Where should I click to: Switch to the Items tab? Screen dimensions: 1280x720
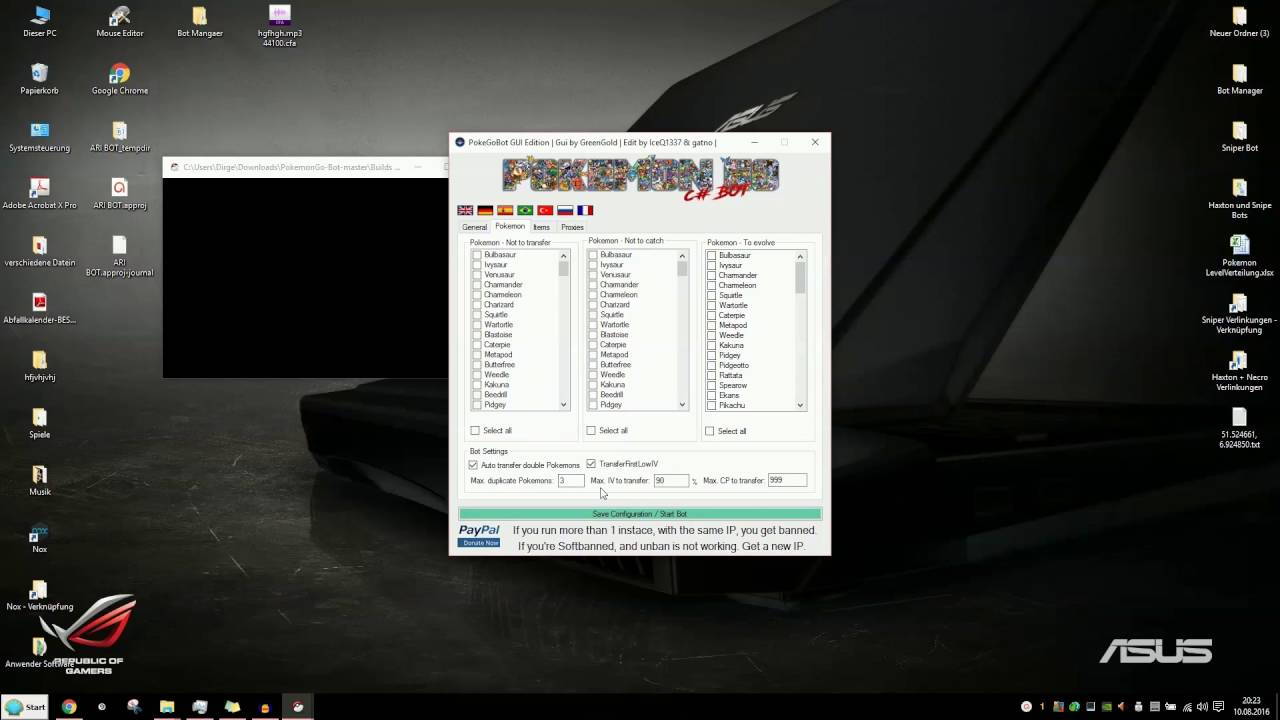click(x=541, y=227)
